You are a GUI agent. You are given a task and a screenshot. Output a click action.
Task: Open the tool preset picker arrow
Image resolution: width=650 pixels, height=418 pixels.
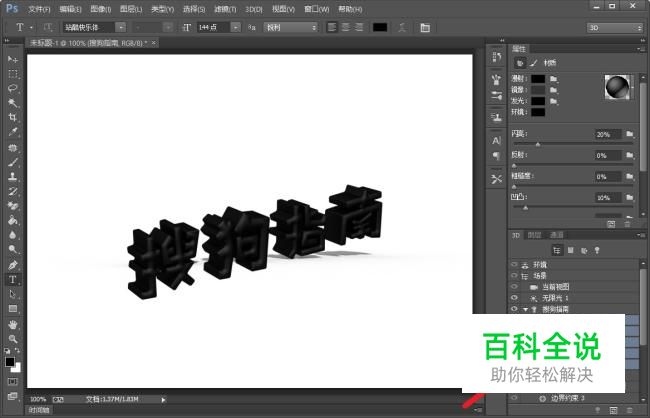pos(32,28)
